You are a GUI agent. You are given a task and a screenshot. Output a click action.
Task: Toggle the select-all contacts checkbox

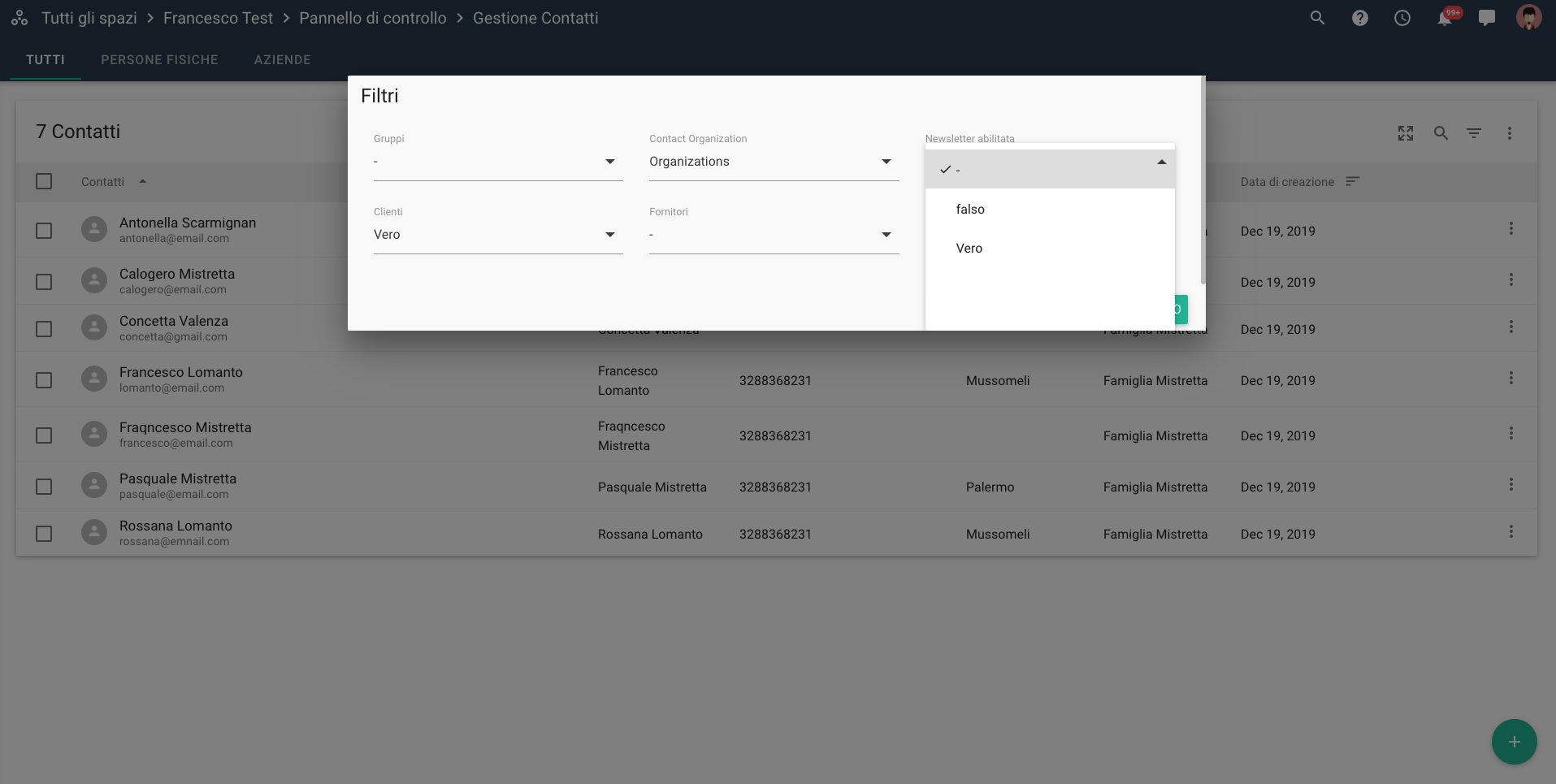coord(44,181)
